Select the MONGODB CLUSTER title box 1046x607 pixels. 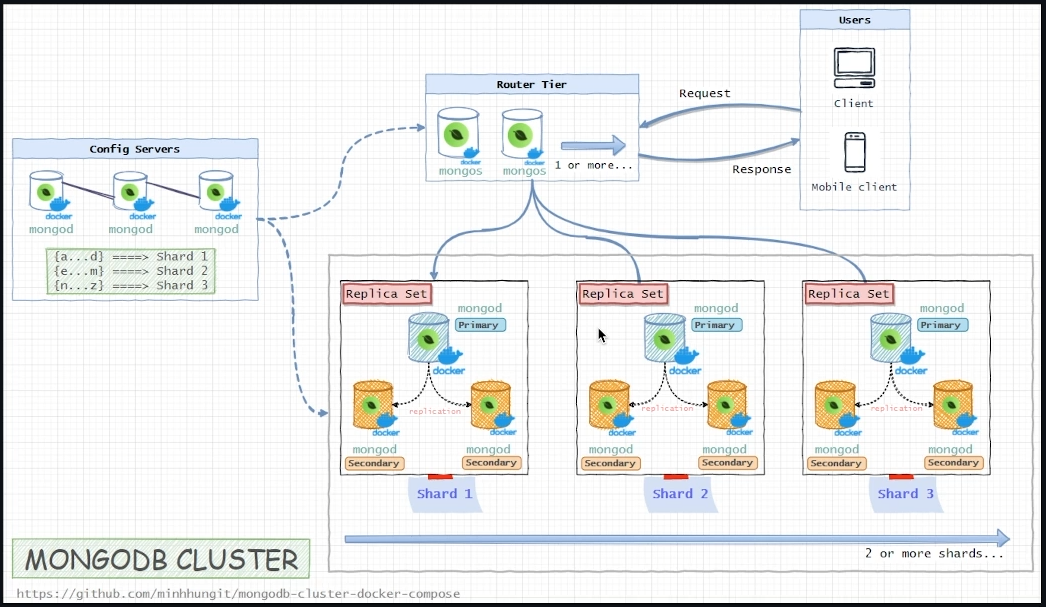coord(161,559)
